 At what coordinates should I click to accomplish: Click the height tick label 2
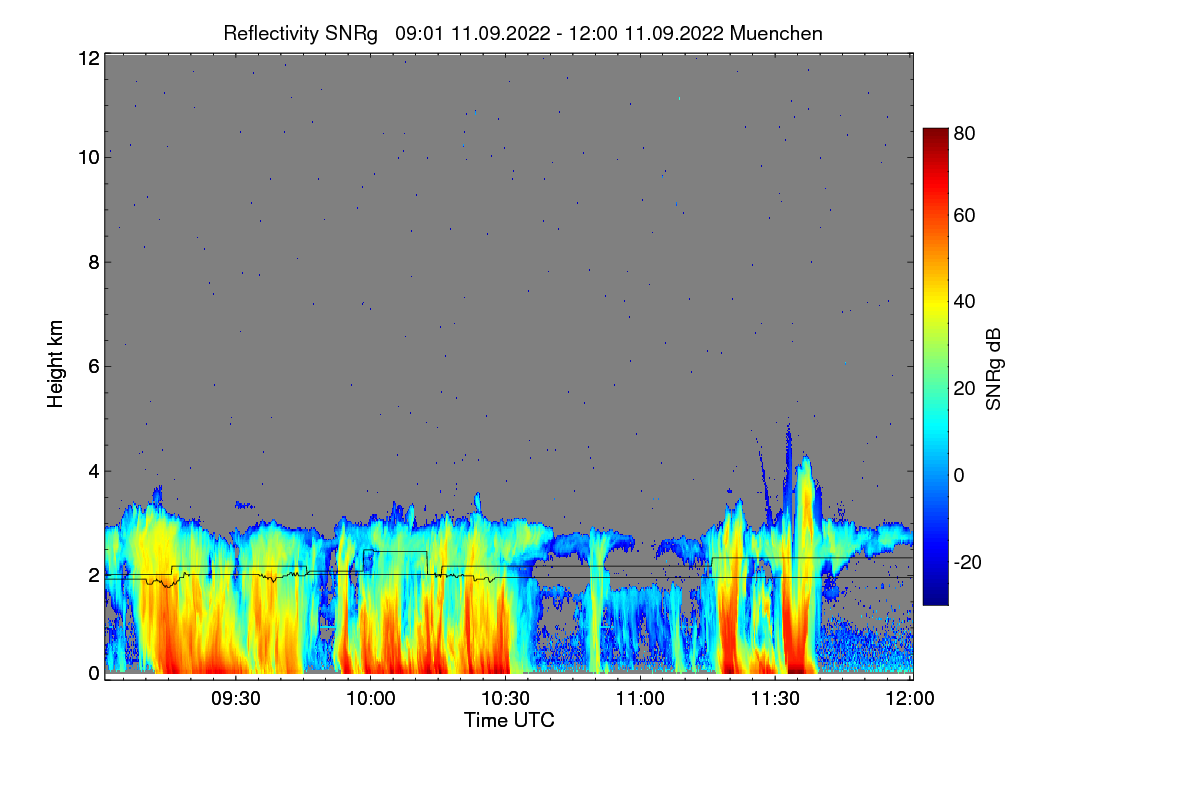(x=93, y=575)
